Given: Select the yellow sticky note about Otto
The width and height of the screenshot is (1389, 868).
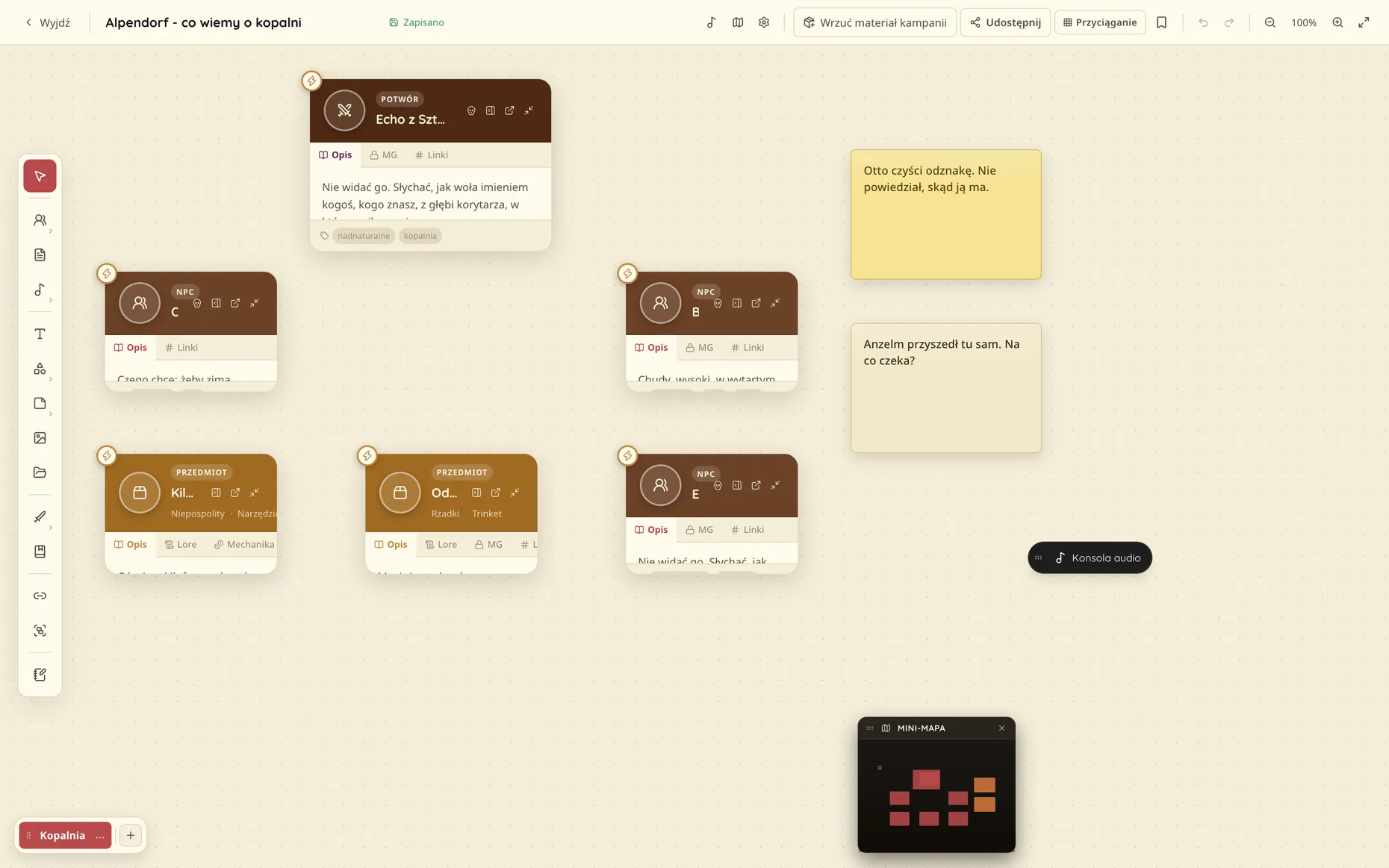Looking at the screenshot, I should [x=945, y=214].
